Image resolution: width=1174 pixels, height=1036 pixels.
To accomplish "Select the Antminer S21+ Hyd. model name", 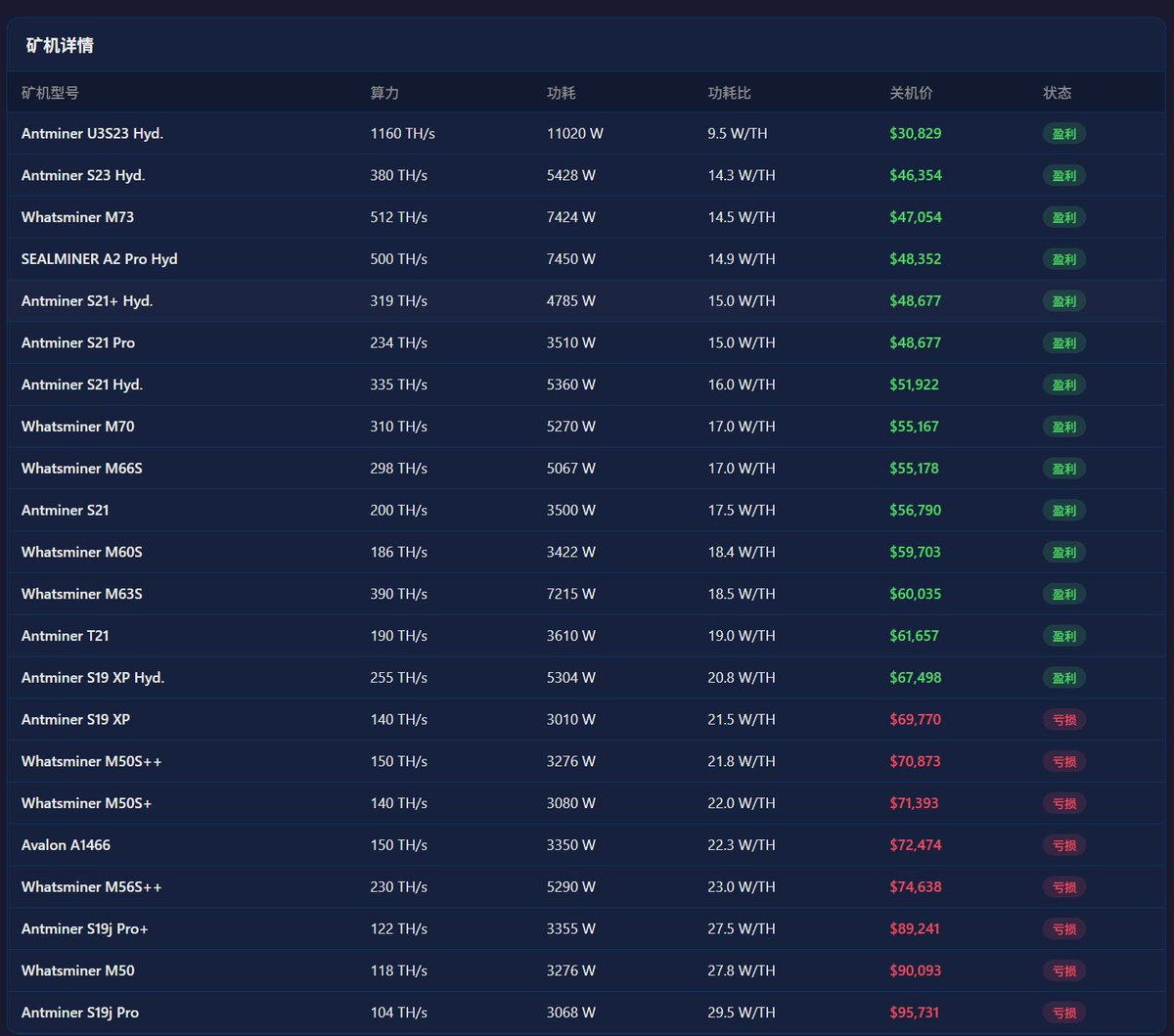I will click(87, 301).
